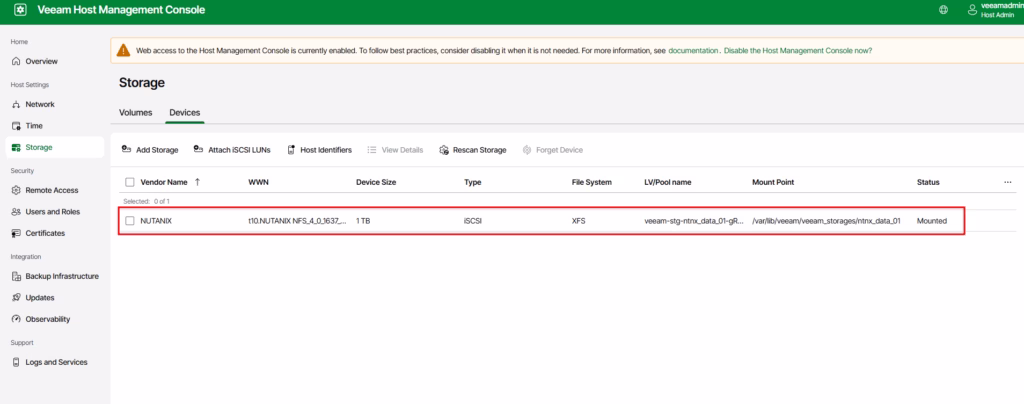
Task: Click Attach iSCSI LUNs button label
Action: click(x=239, y=150)
